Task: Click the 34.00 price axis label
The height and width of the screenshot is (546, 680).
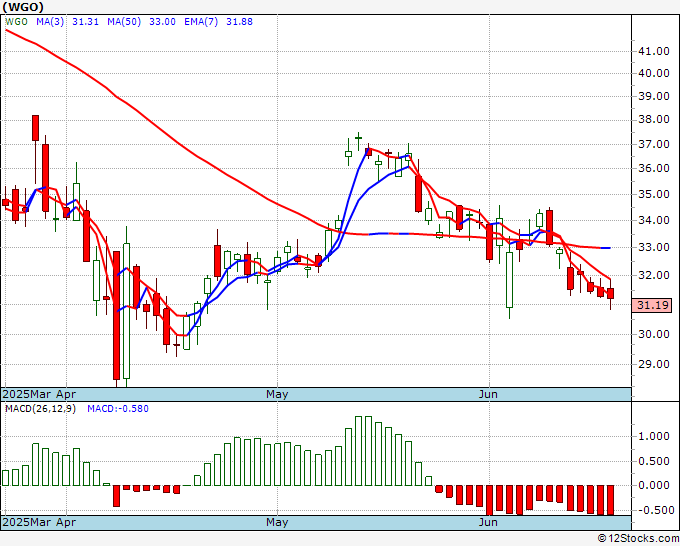Action: [x=654, y=220]
